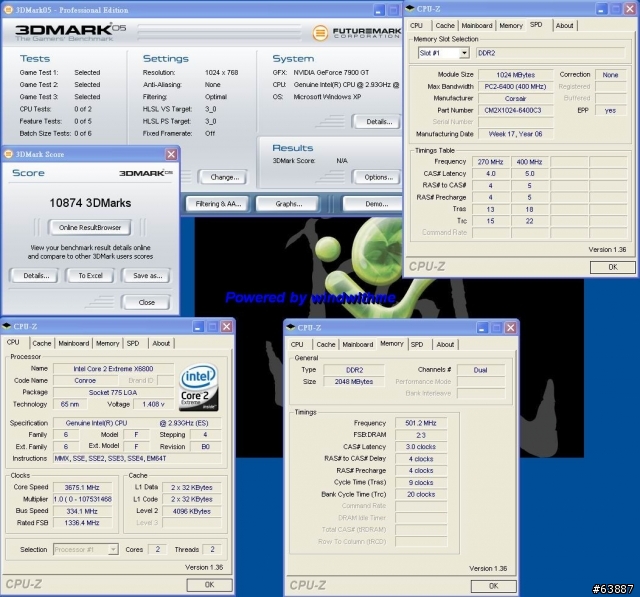Click To Excel button
Viewport: 640px width, 597px height.
[x=90, y=276]
